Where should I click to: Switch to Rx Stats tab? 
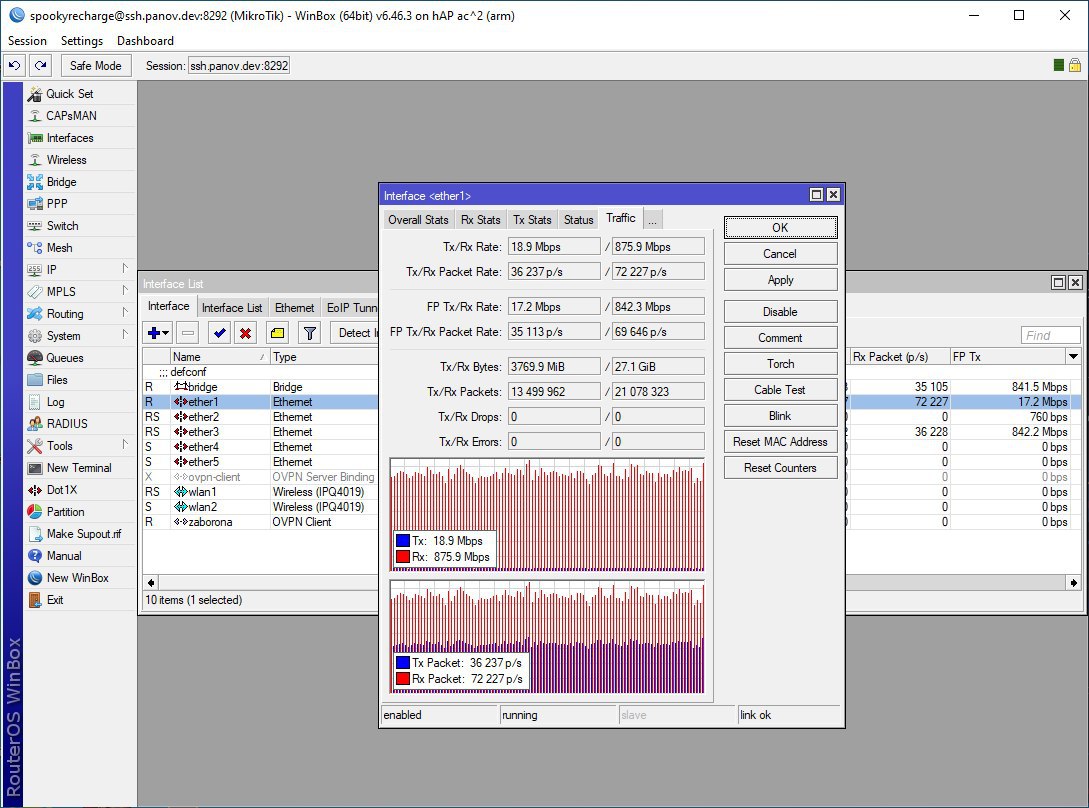[x=481, y=220]
